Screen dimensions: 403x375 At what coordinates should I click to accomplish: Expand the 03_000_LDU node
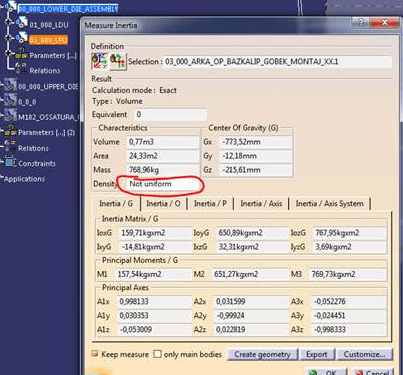pos(8,38)
